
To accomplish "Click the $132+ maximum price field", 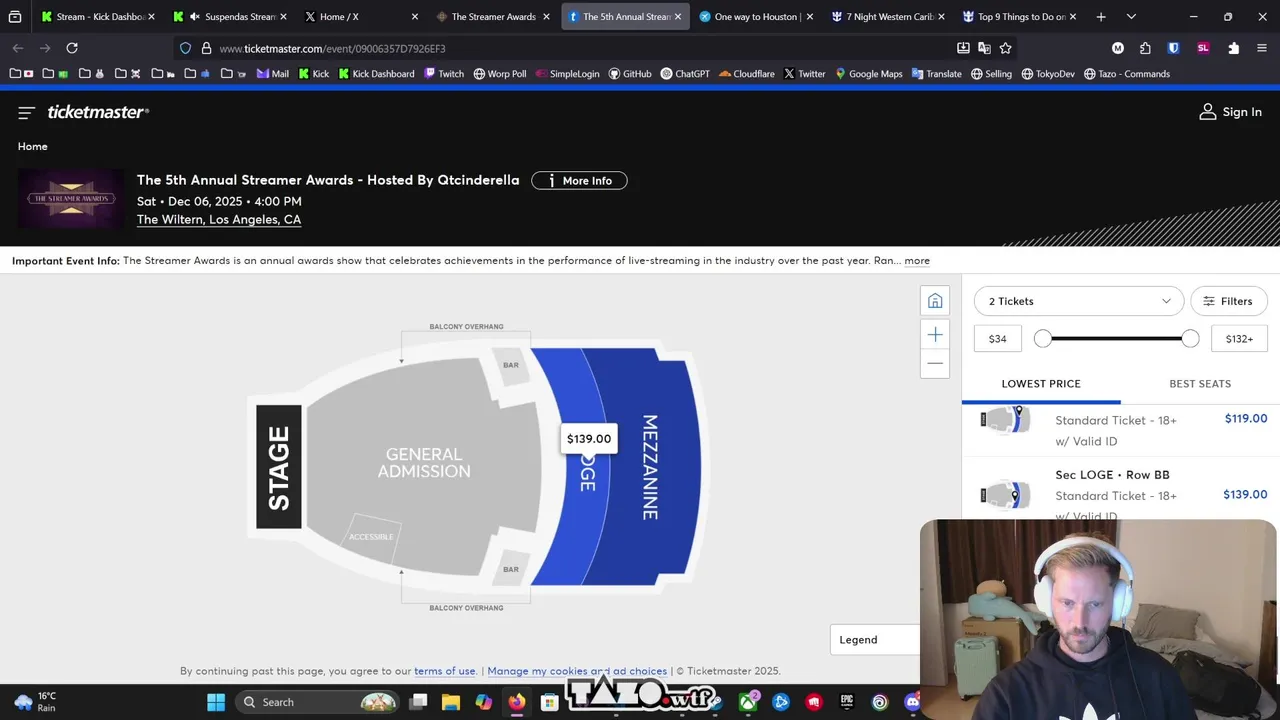I will click(x=1239, y=339).
